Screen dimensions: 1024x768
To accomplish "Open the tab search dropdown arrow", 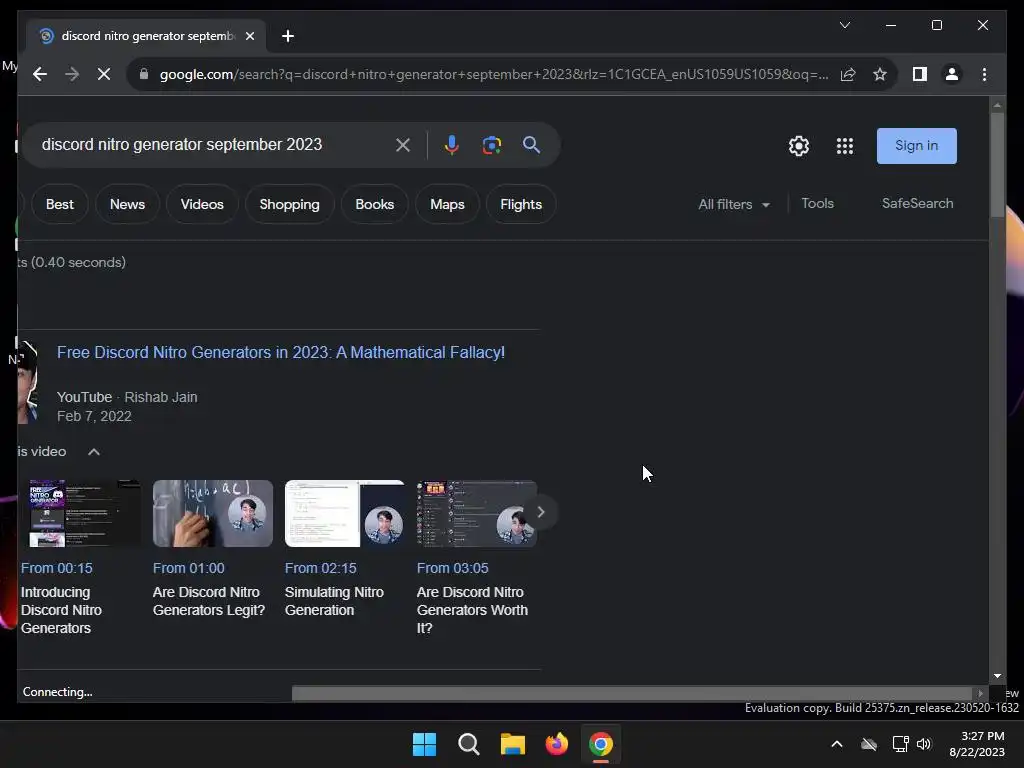I will coord(844,25).
